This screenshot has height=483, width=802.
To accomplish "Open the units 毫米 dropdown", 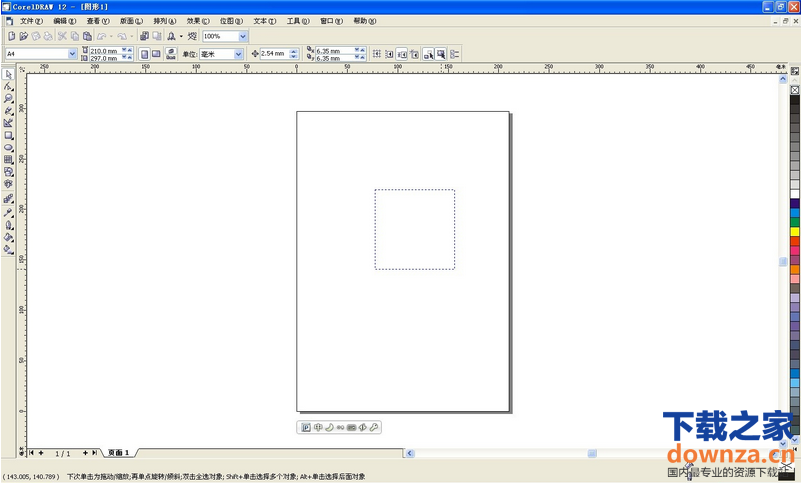I will point(238,54).
